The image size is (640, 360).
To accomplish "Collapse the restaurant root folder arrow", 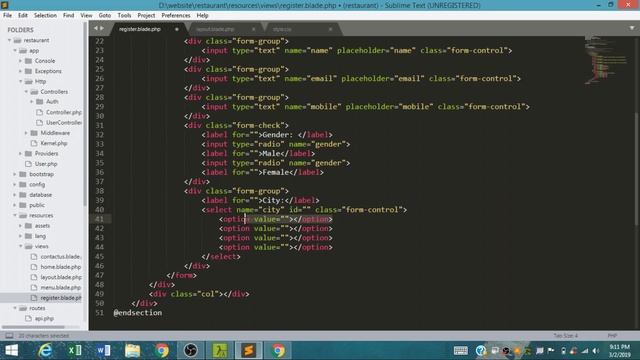I will [x=9, y=40].
